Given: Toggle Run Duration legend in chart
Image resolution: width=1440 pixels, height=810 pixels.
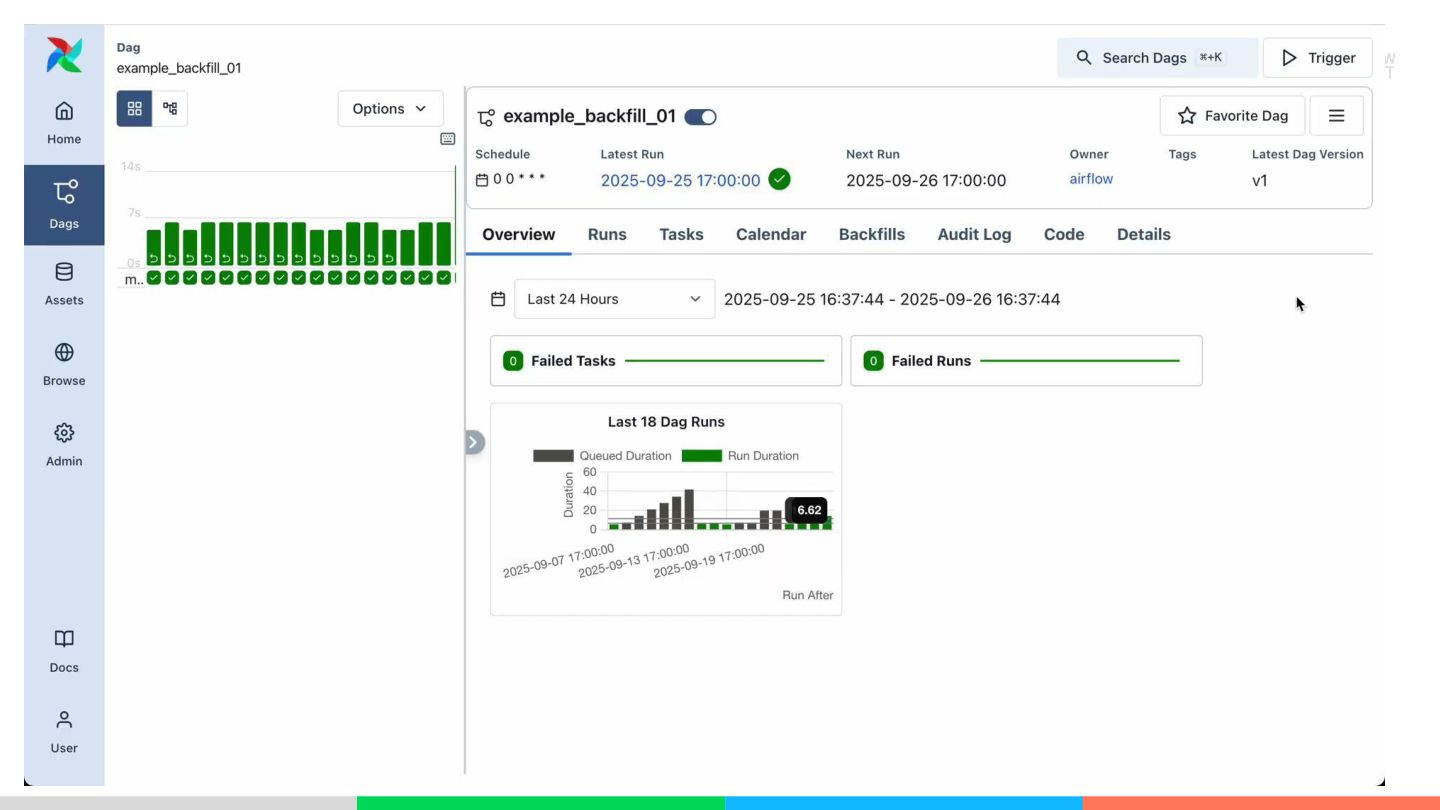Looking at the screenshot, I should pos(740,455).
